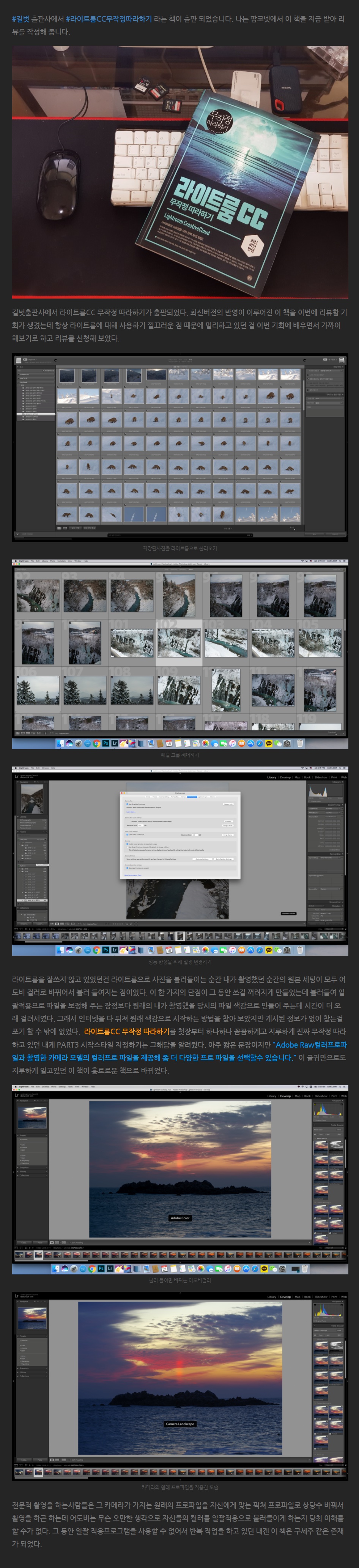Click Chrome in dock above caption 패널 그룹 제어하기
359x1568 pixels.
coord(96,743)
